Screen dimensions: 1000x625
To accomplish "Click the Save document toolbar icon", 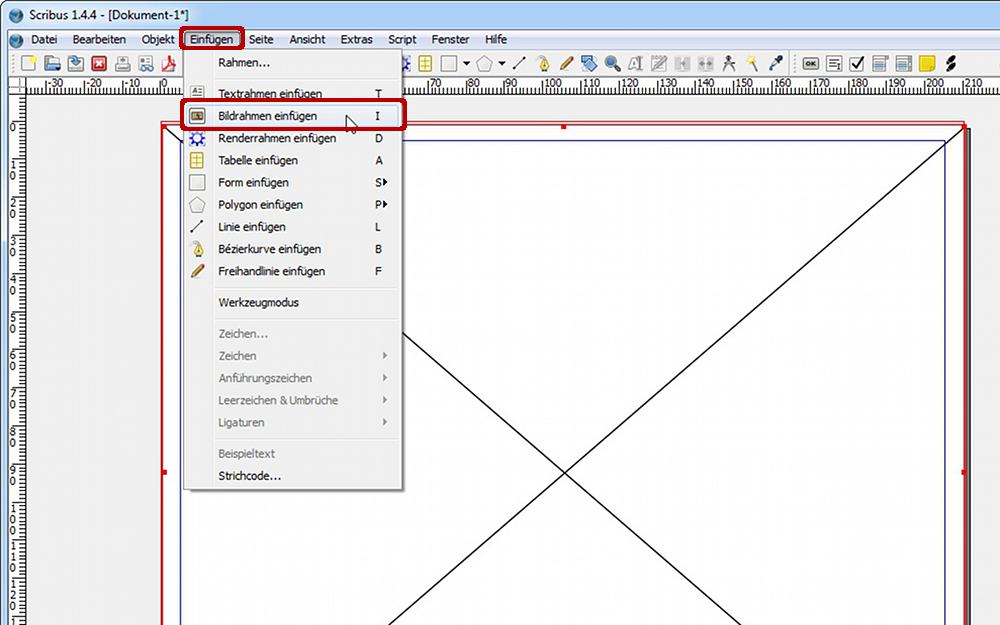I will coord(76,63).
